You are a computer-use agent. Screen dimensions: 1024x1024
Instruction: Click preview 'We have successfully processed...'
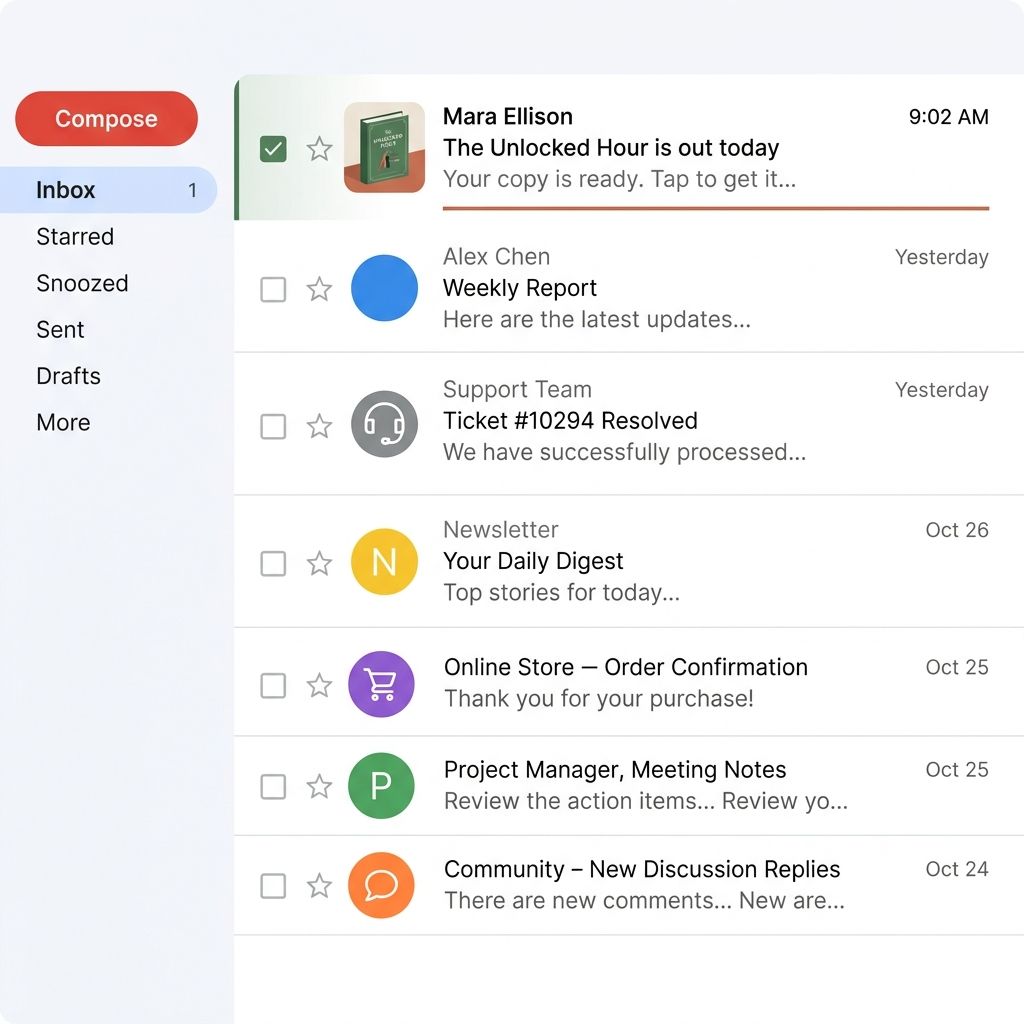624,452
